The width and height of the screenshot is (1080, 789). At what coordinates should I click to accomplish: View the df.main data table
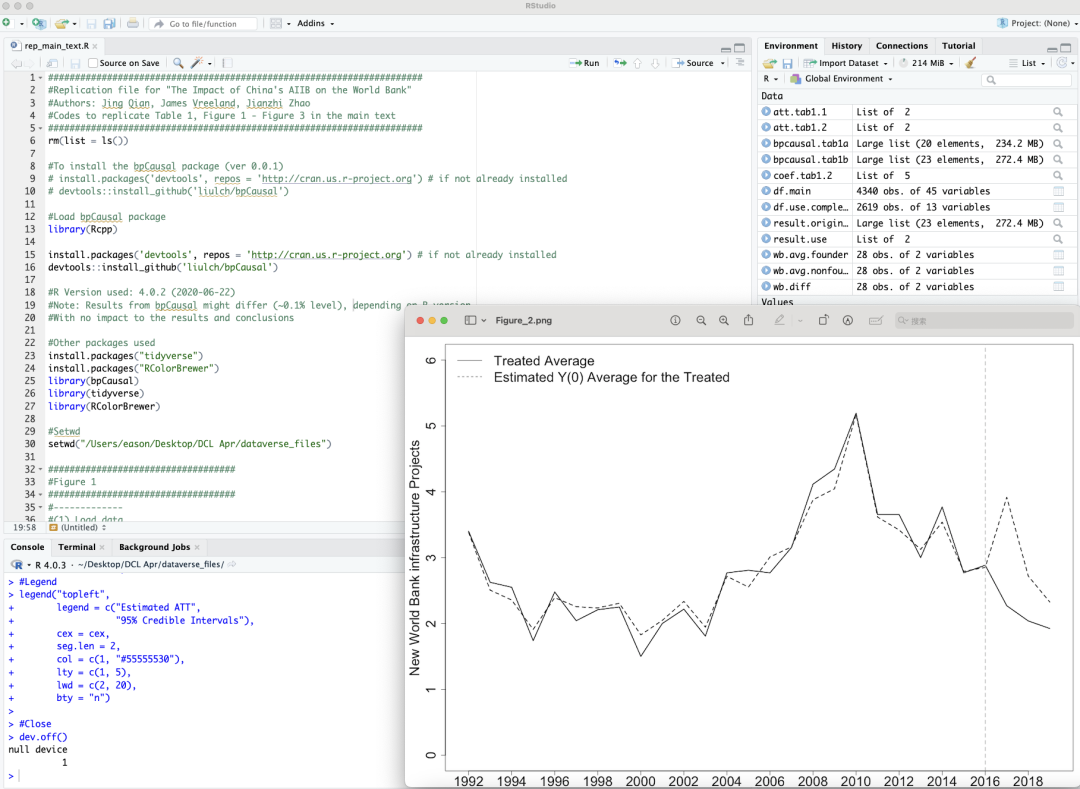pyautogui.click(x=1059, y=191)
